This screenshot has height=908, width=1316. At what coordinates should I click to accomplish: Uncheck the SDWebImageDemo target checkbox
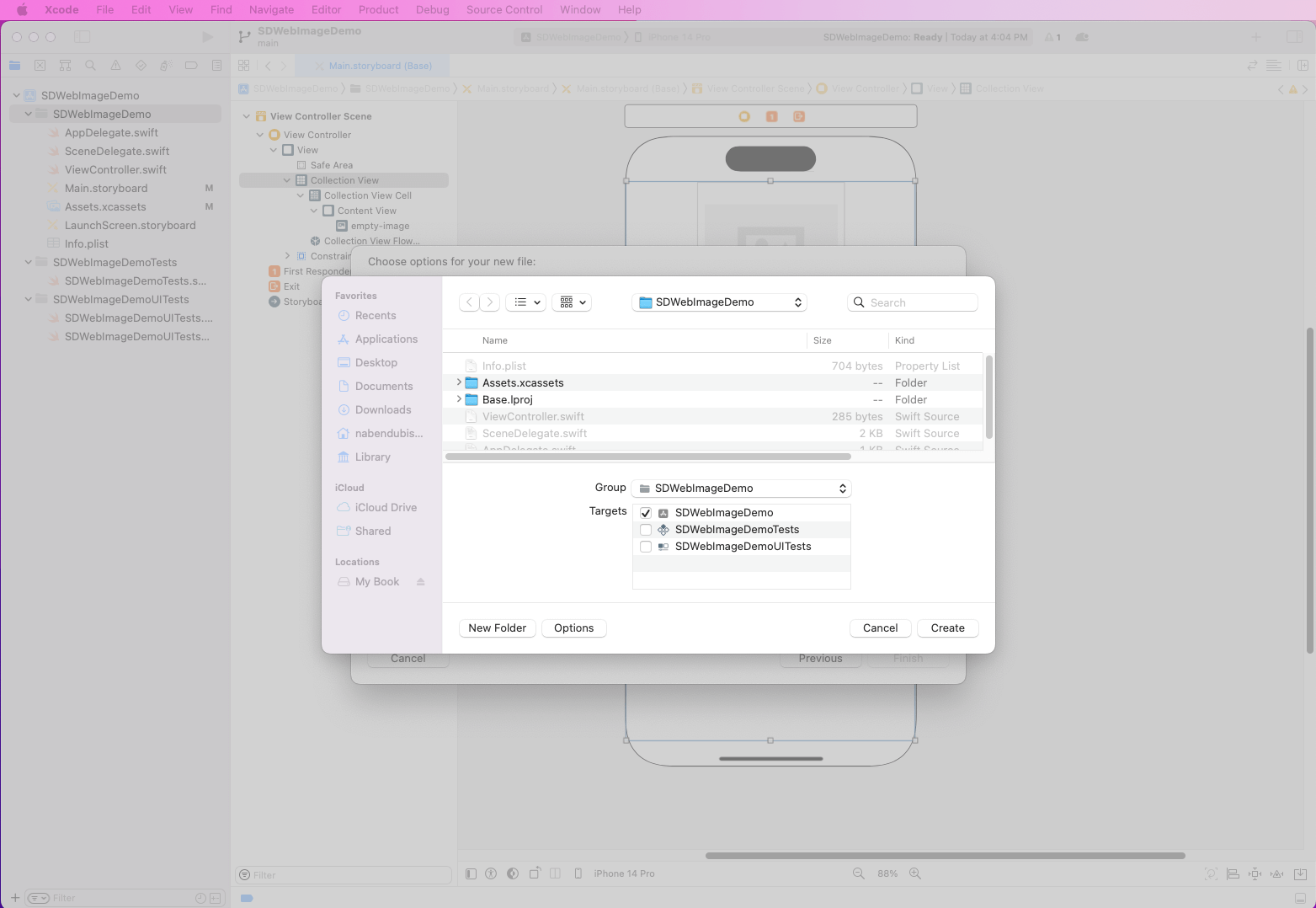tap(646, 513)
